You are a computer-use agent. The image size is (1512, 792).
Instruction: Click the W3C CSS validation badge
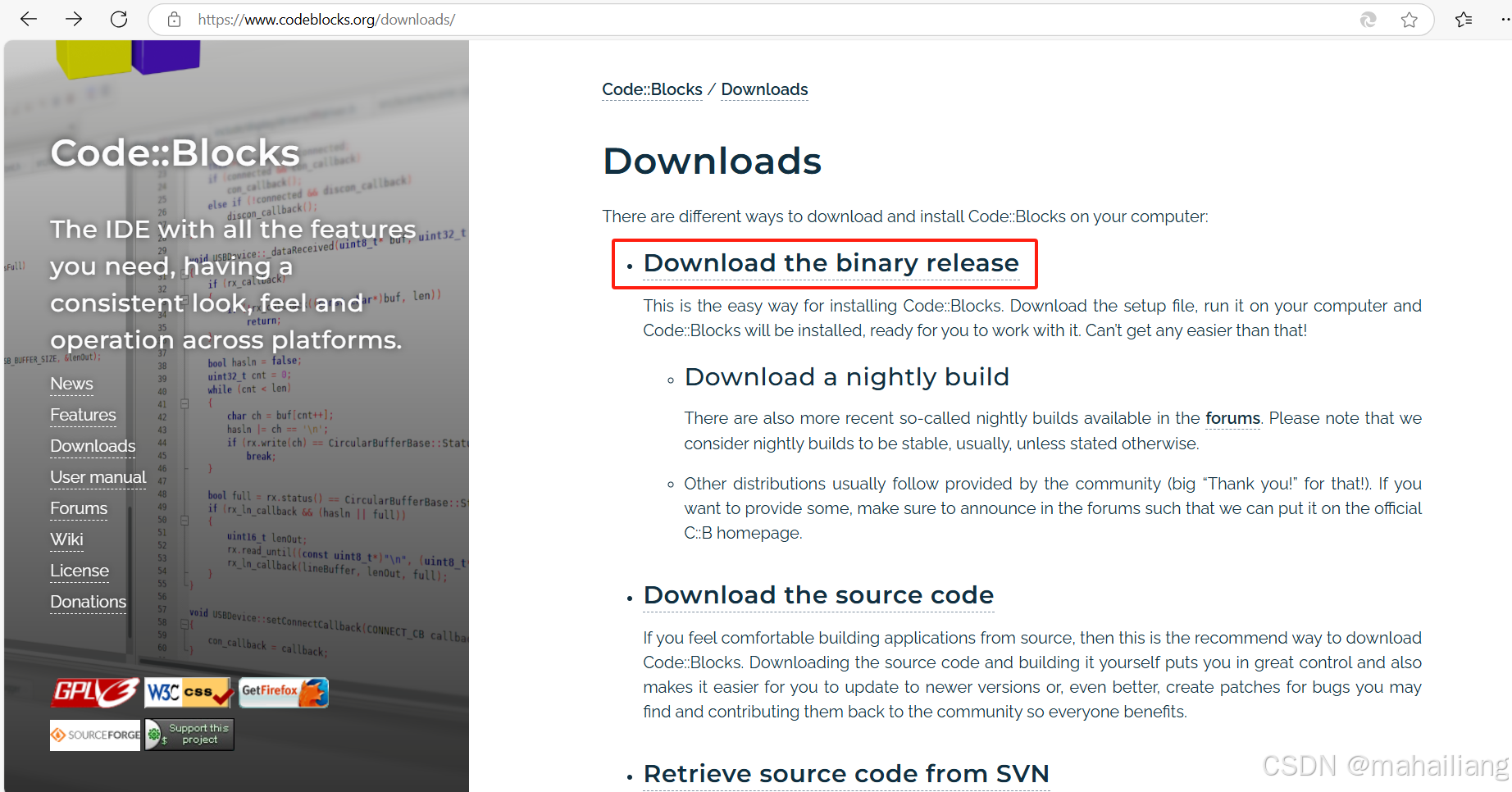click(x=189, y=693)
